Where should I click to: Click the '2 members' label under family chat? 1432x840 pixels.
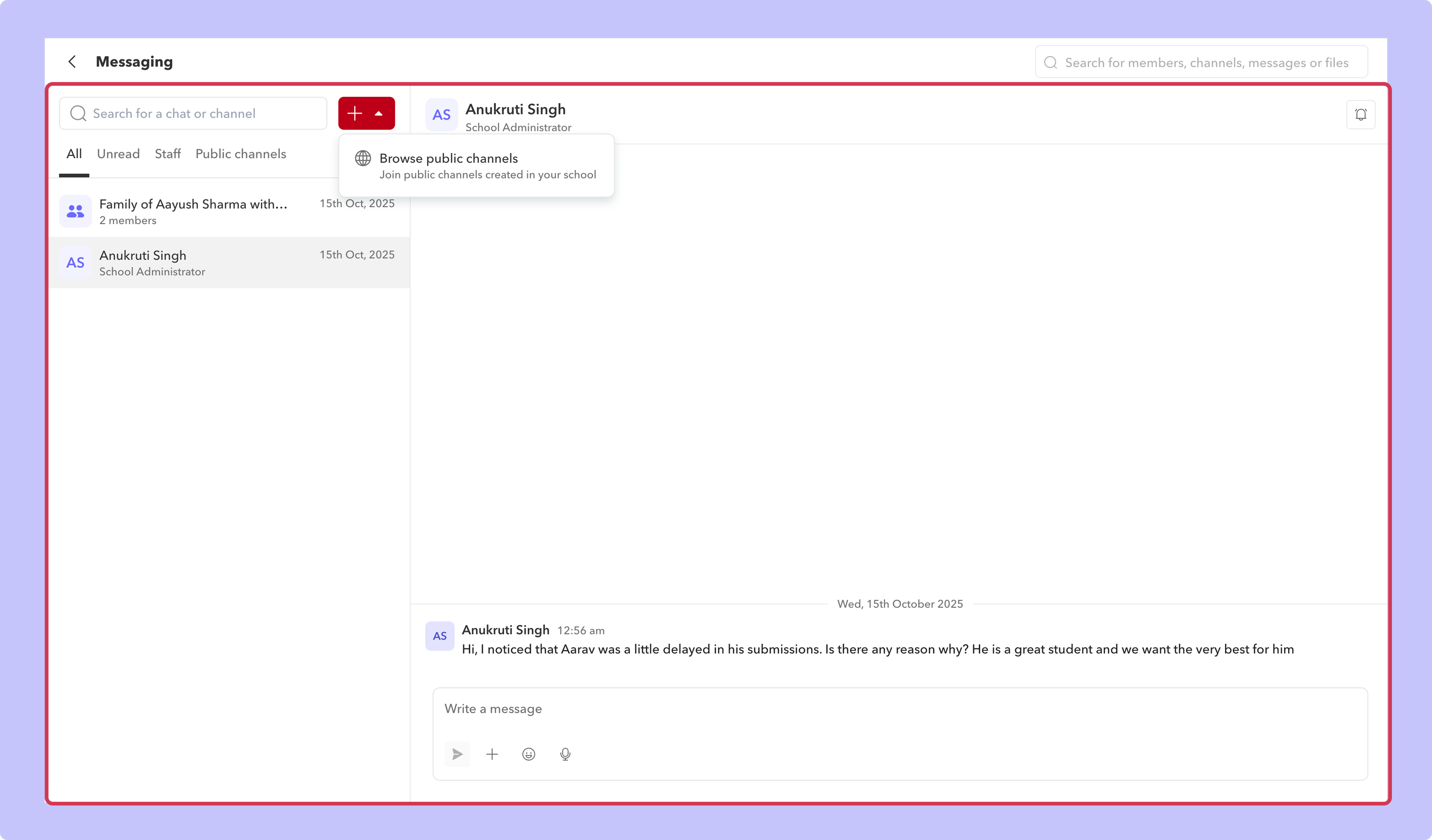coord(128,220)
